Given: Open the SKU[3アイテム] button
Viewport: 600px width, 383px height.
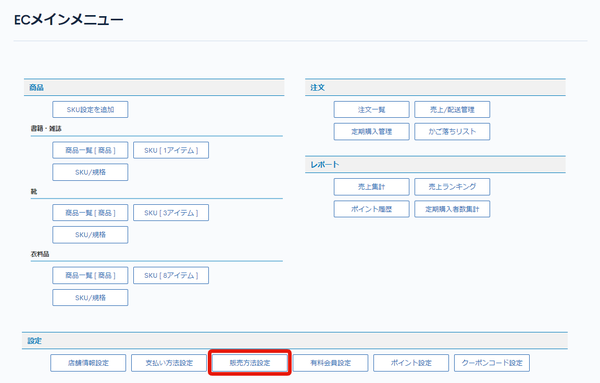Looking at the screenshot, I should [x=171, y=213].
